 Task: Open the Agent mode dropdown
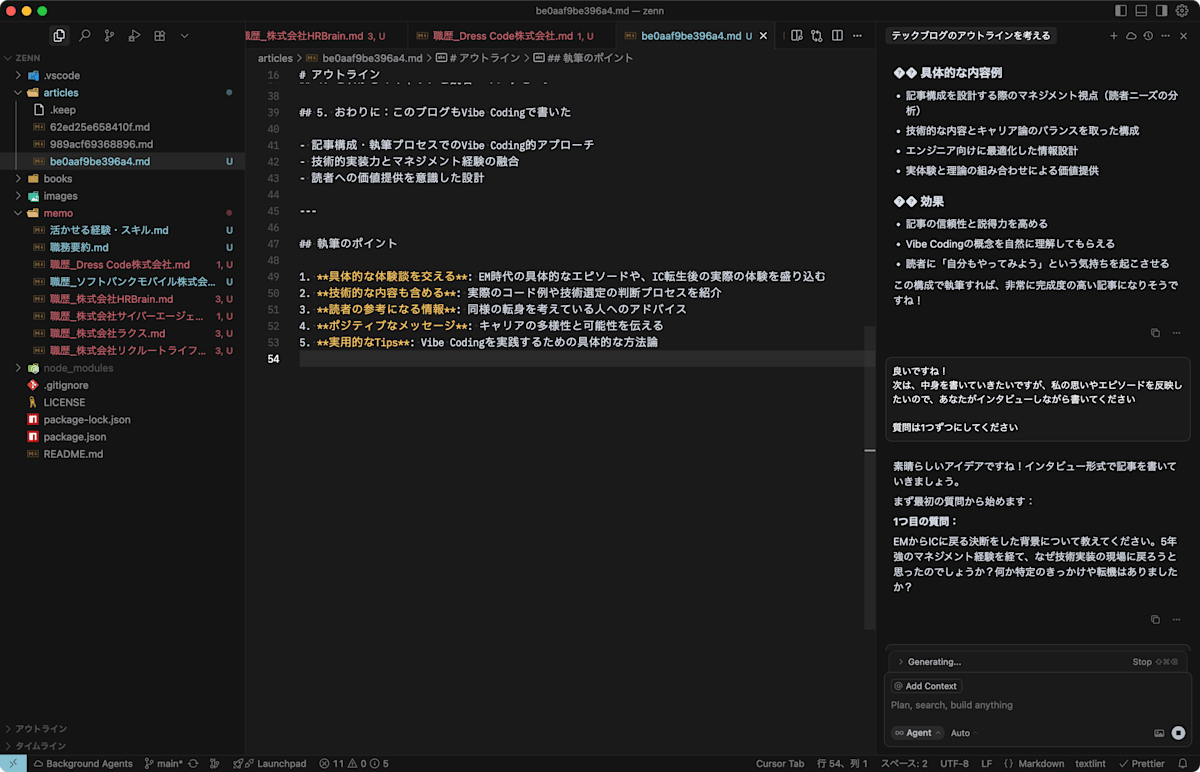917,733
